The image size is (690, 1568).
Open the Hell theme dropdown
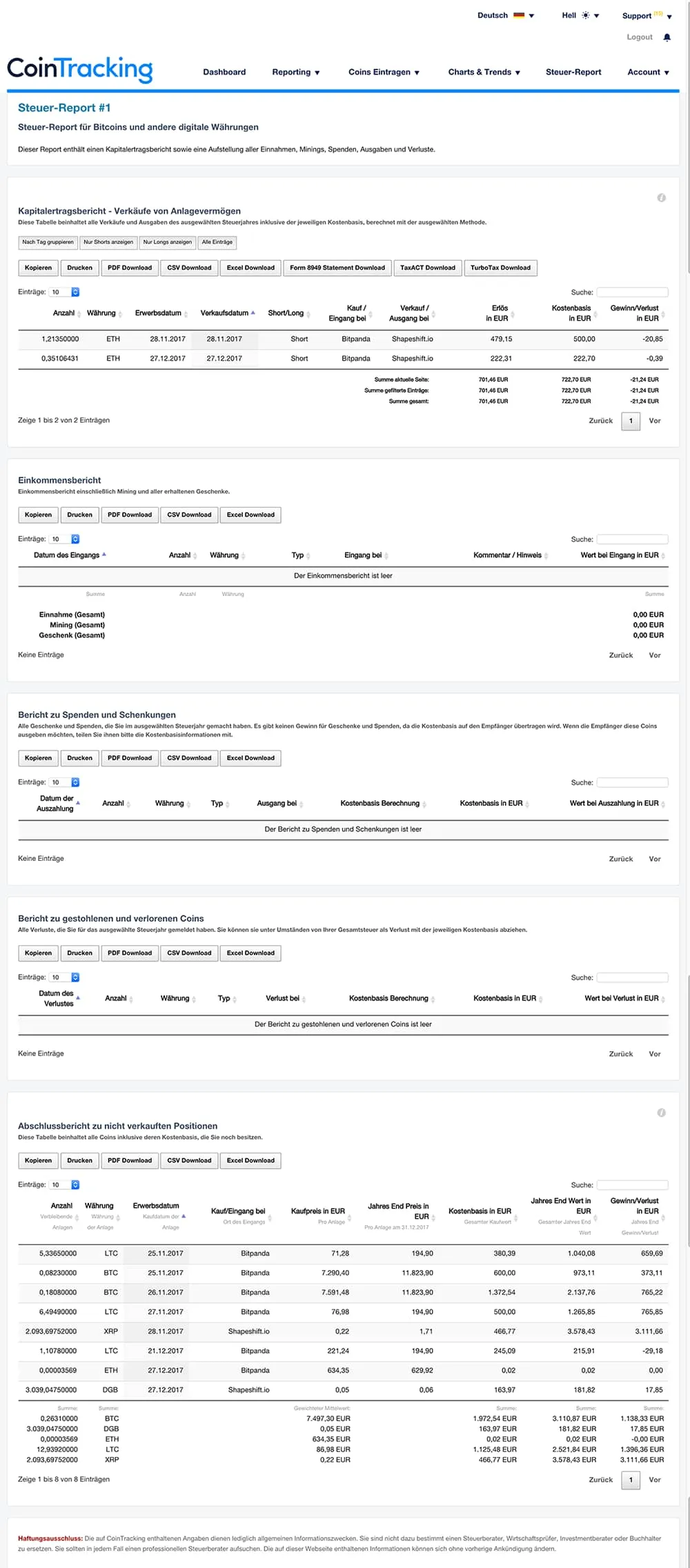tap(580, 15)
